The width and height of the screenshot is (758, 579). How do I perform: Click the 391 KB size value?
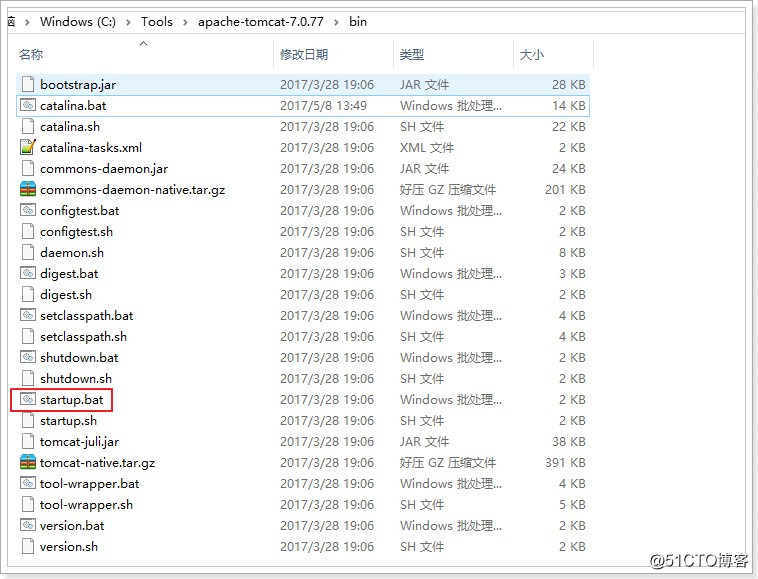tap(565, 463)
